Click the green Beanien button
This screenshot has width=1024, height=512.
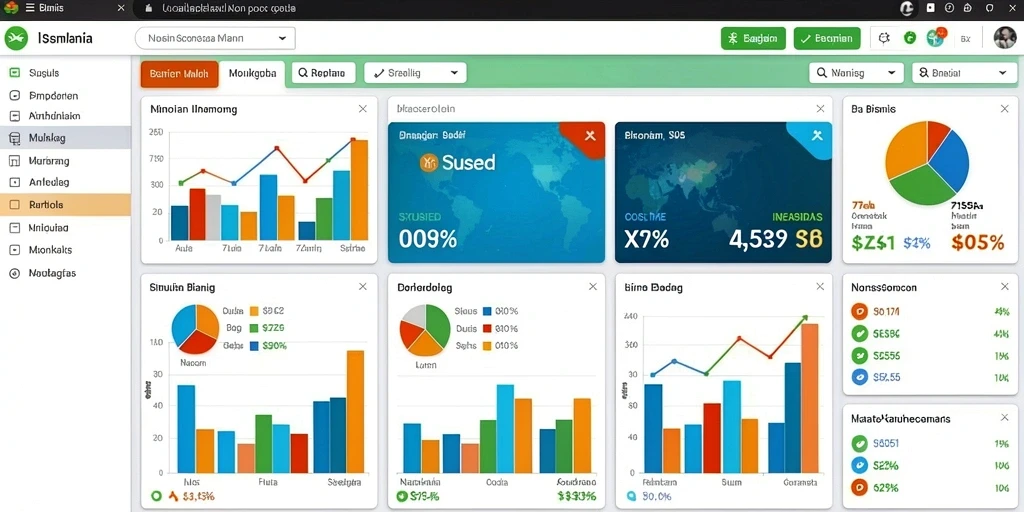tap(827, 39)
